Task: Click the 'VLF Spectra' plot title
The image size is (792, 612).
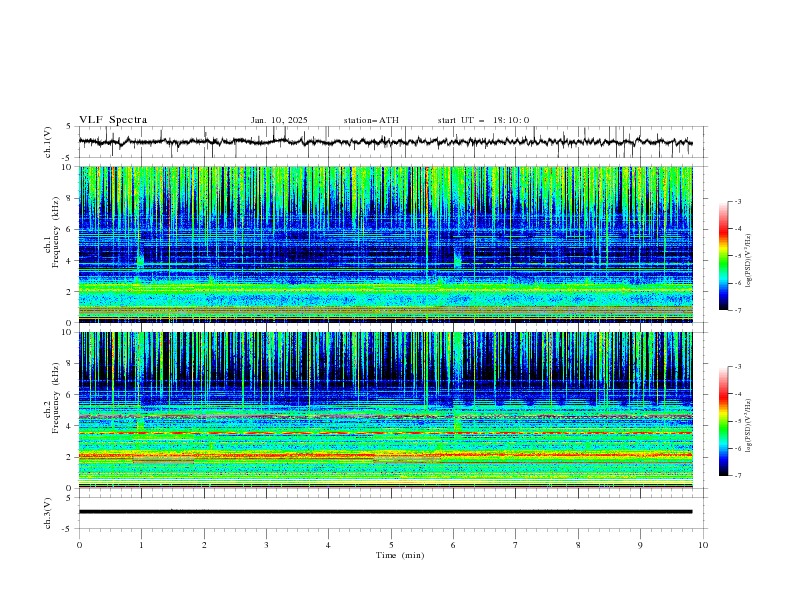Action: coord(113,120)
